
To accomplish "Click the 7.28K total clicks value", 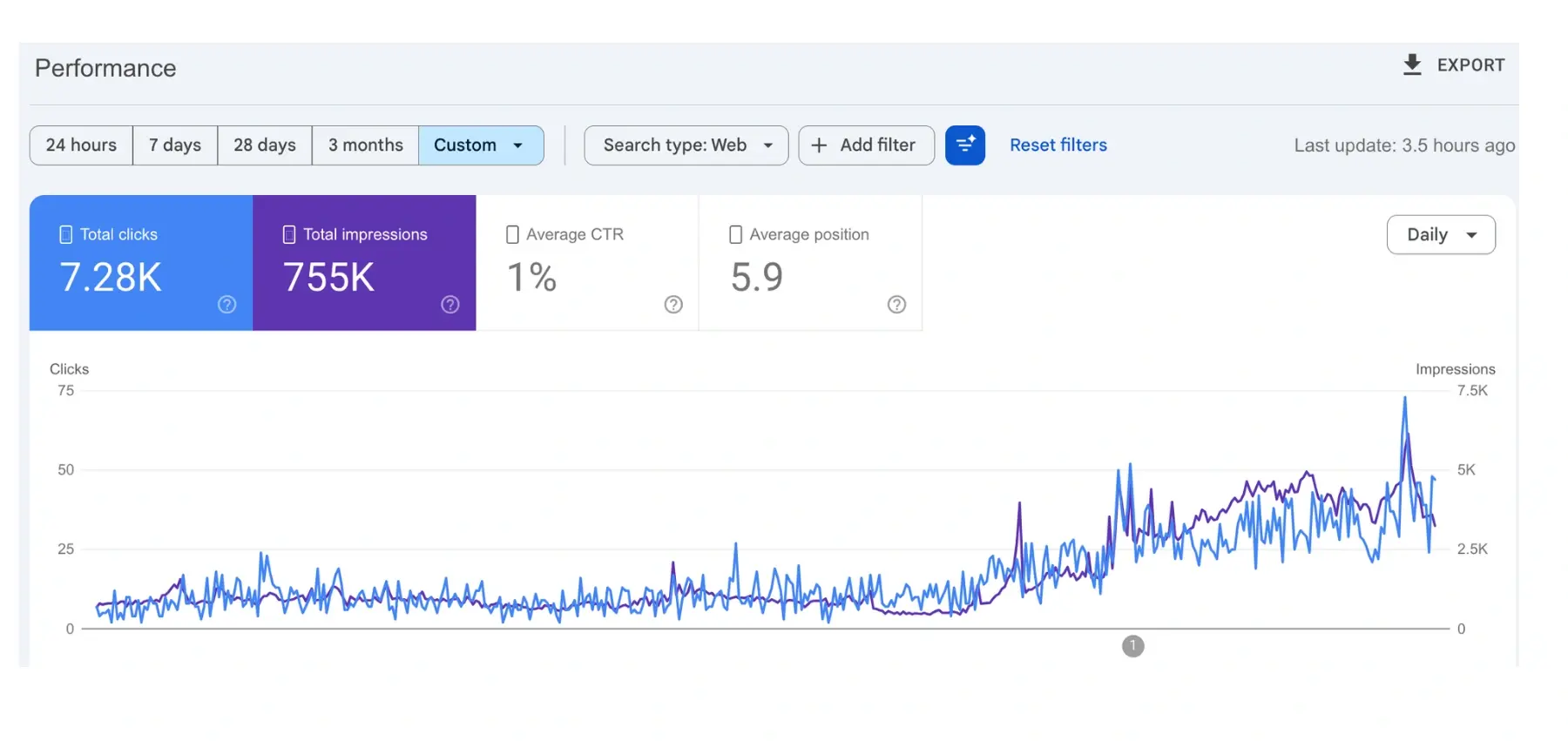I will pyautogui.click(x=111, y=278).
